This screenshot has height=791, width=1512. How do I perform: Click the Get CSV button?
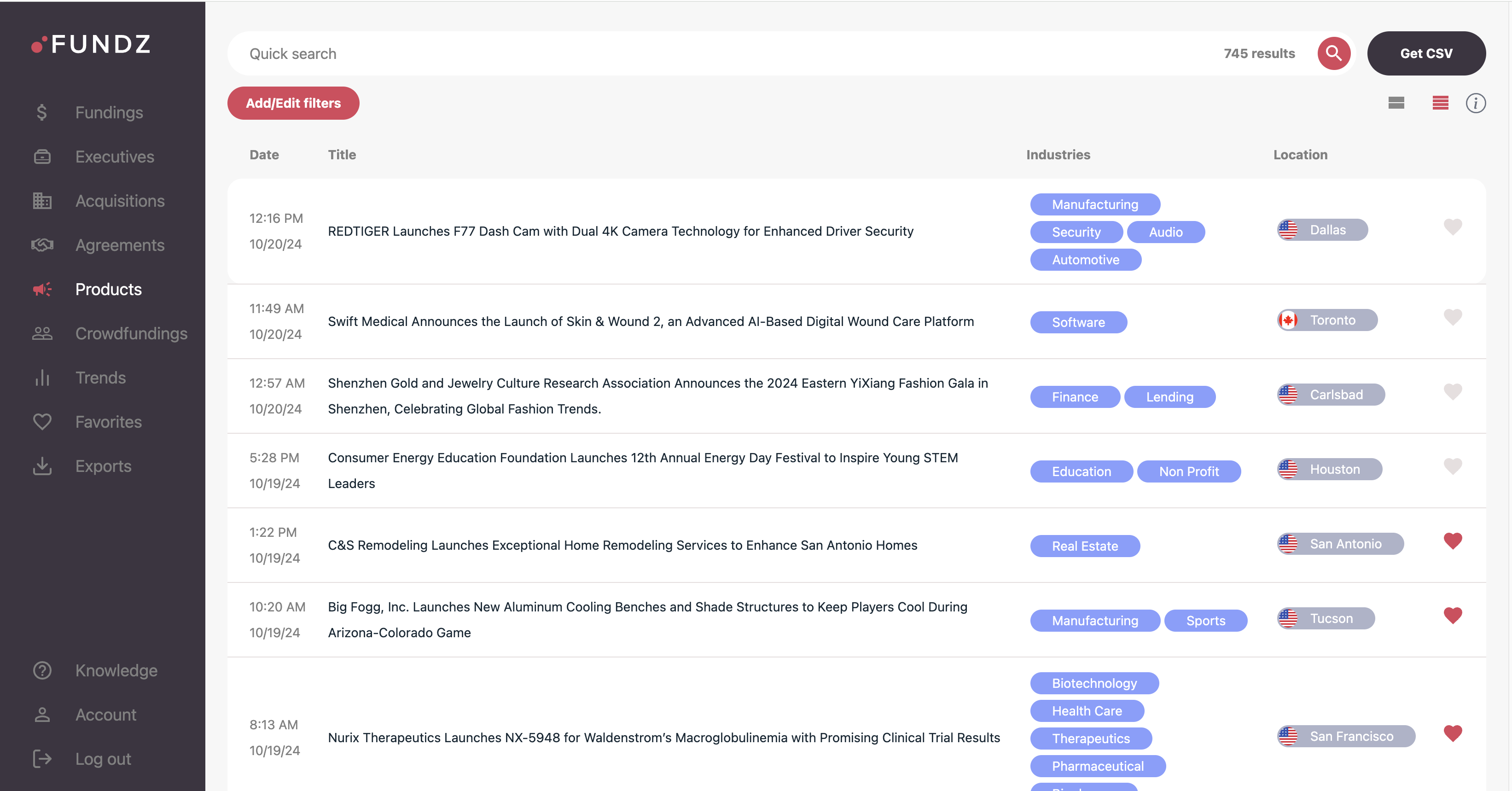[x=1426, y=53]
